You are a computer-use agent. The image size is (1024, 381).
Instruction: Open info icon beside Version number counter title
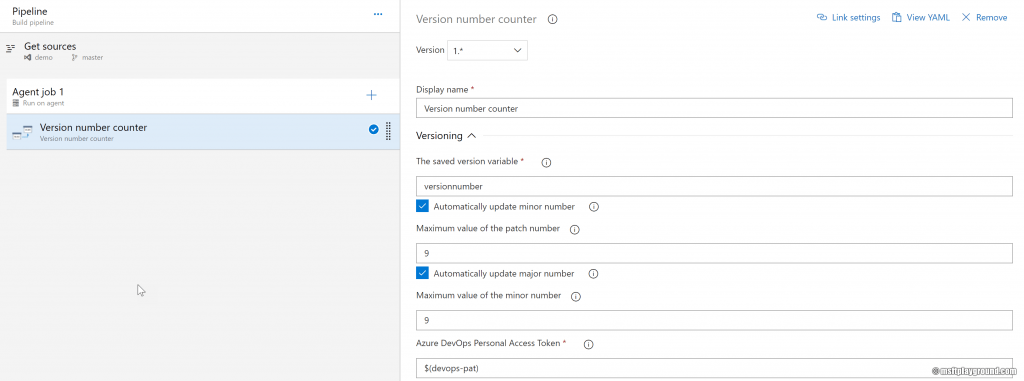[x=552, y=20]
